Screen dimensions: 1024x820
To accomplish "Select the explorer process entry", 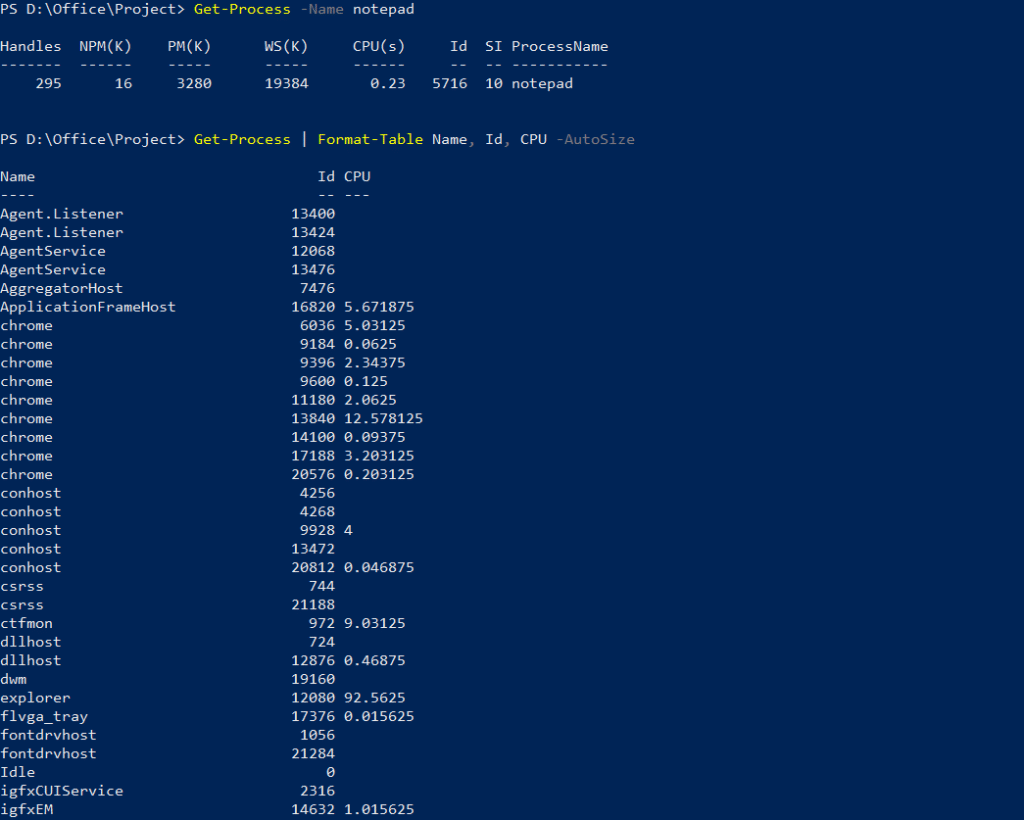I will [35, 697].
